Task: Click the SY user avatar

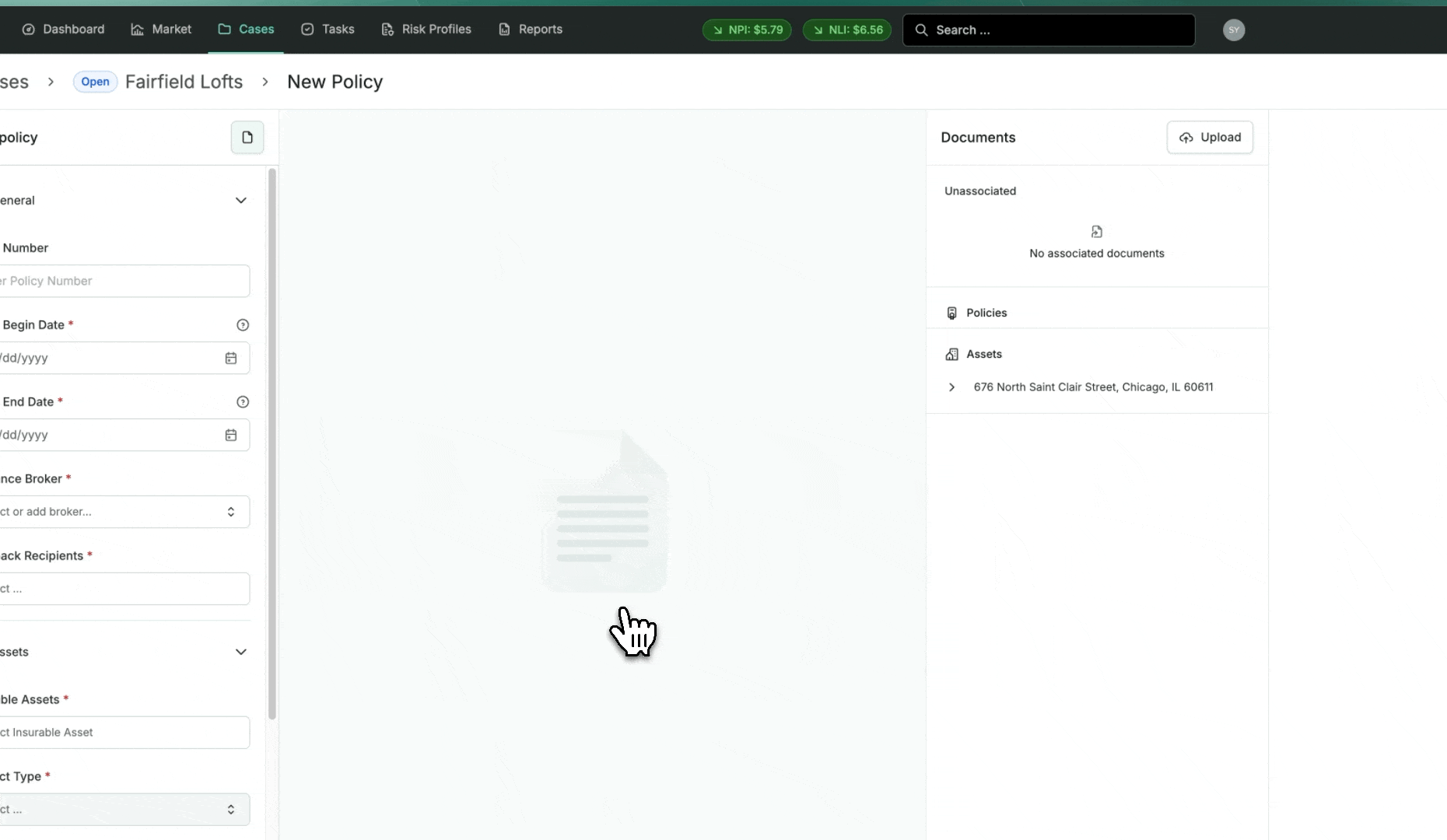Action: coord(1233,30)
